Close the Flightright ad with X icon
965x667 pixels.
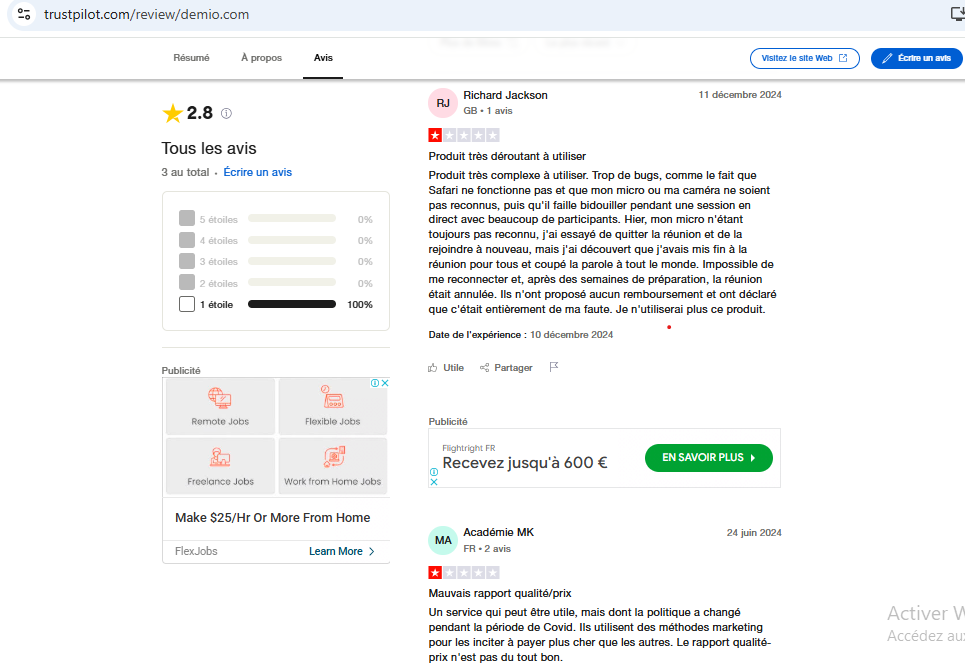[x=434, y=482]
